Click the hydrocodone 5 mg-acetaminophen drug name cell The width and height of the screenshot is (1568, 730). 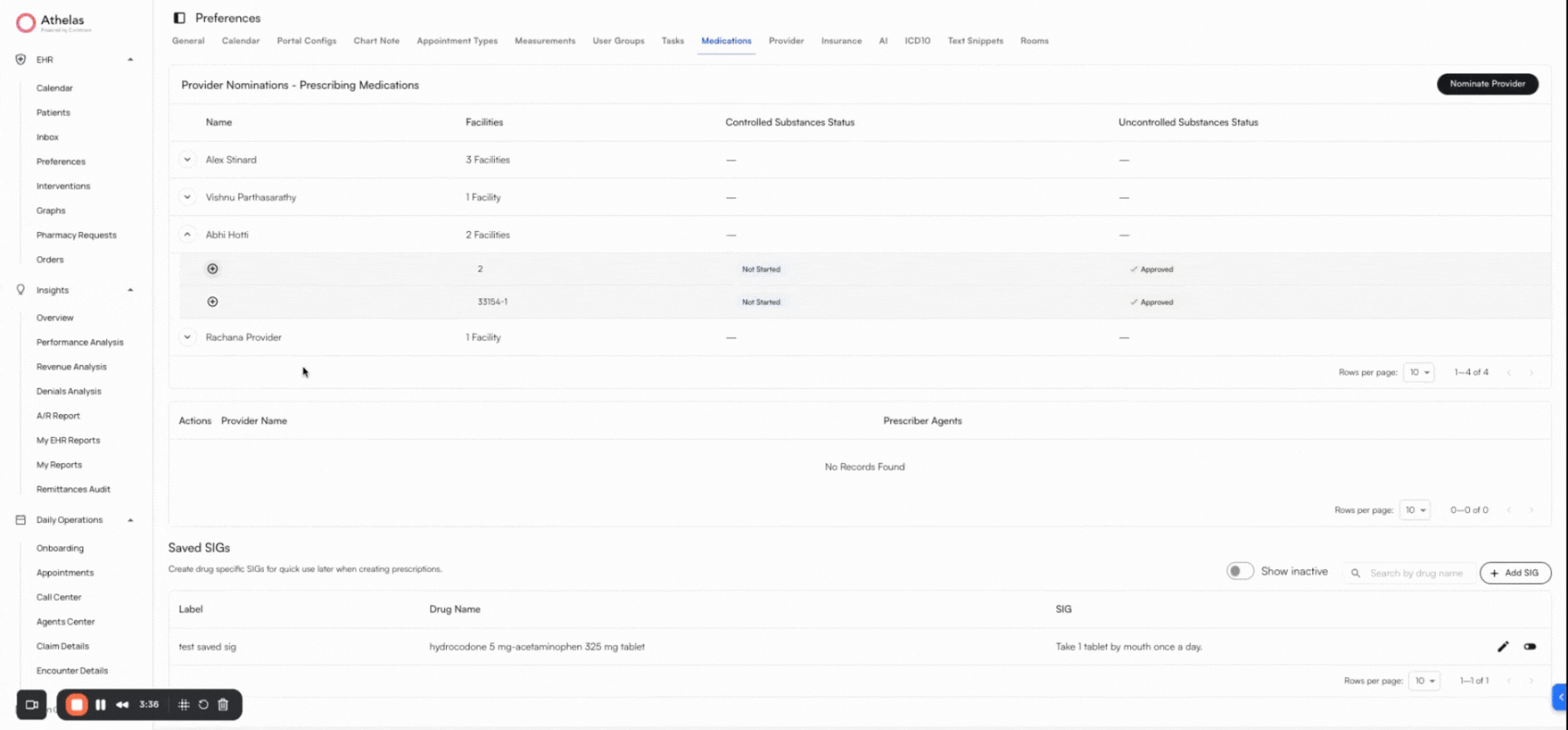[537, 647]
